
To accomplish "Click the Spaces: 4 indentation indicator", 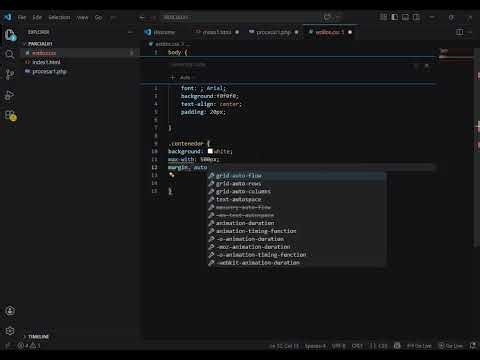I will pos(315,346).
